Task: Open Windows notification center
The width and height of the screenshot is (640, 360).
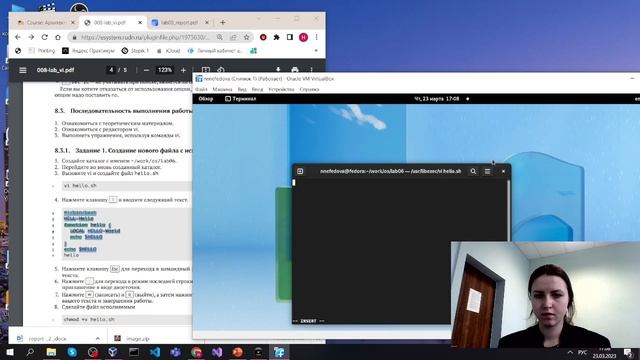Action: click(629, 352)
